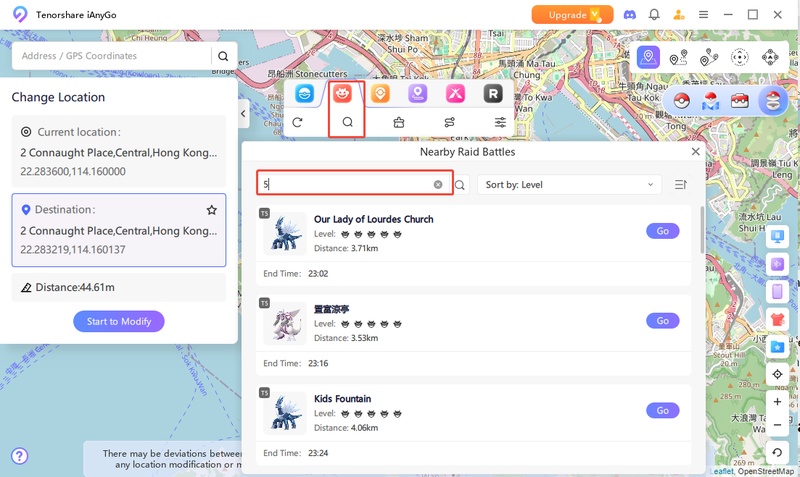The width and height of the screenshot is (800, 477).
Task: Click the phone device sidebar icon
Action: coord(777,291)
